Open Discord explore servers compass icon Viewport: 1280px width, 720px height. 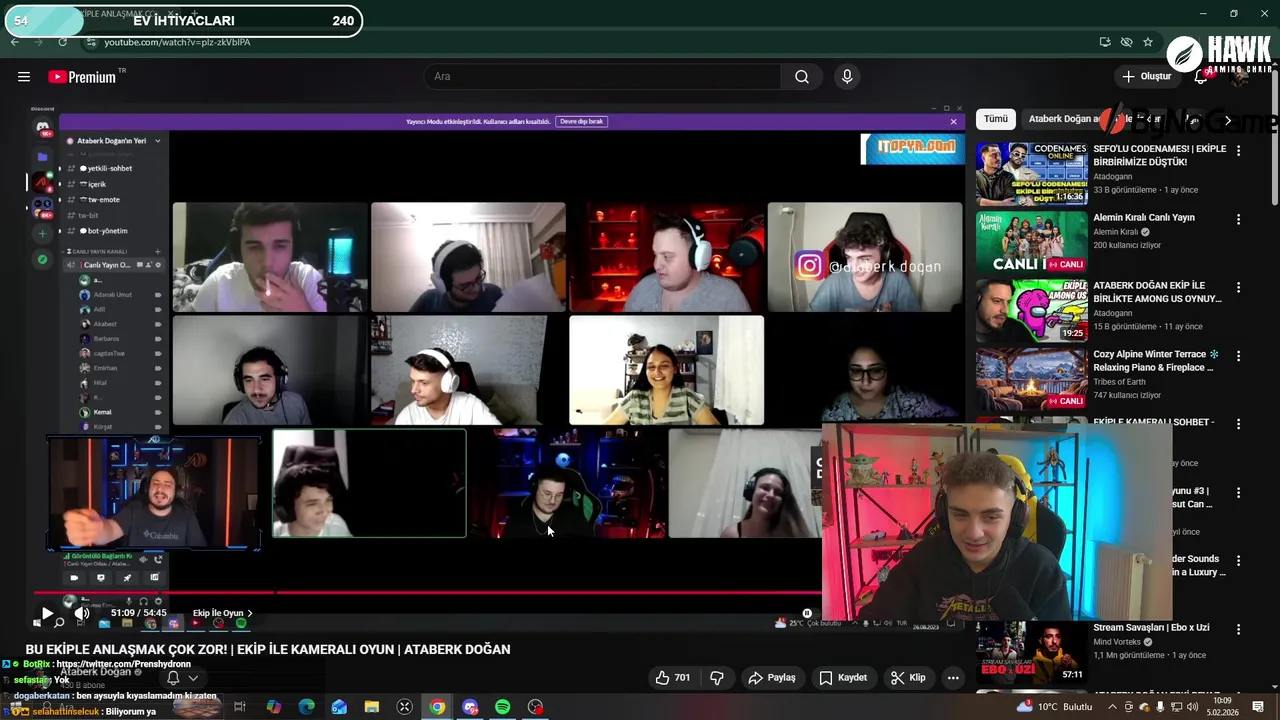[x=42, y=259]
